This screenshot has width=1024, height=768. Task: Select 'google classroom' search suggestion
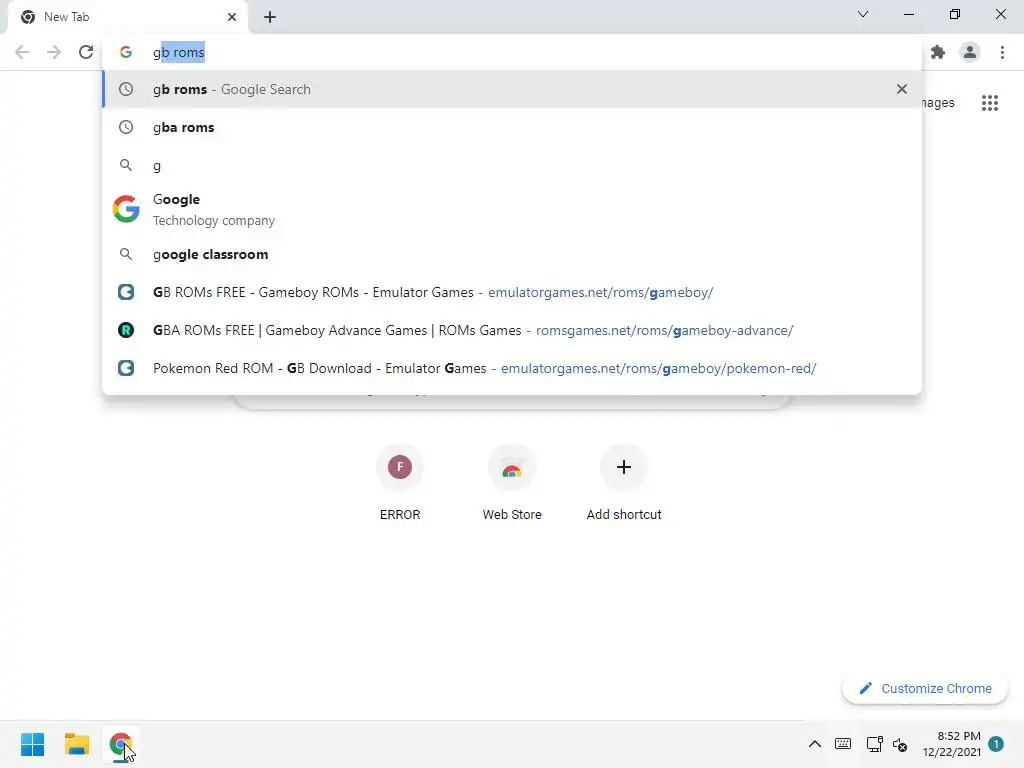coord(512,255)
